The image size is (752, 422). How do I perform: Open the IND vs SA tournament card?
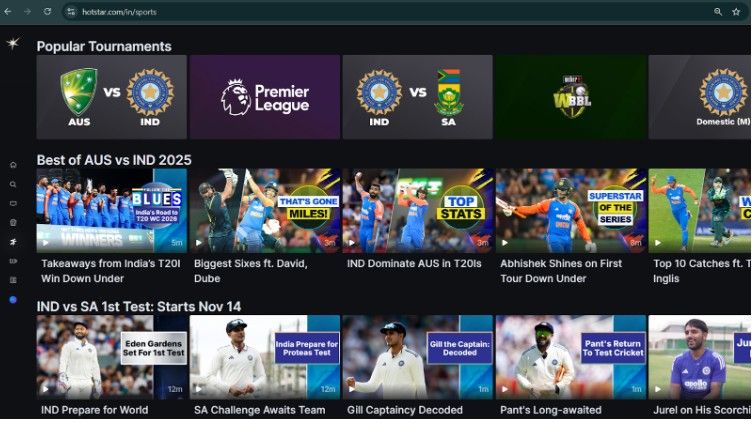418,97
